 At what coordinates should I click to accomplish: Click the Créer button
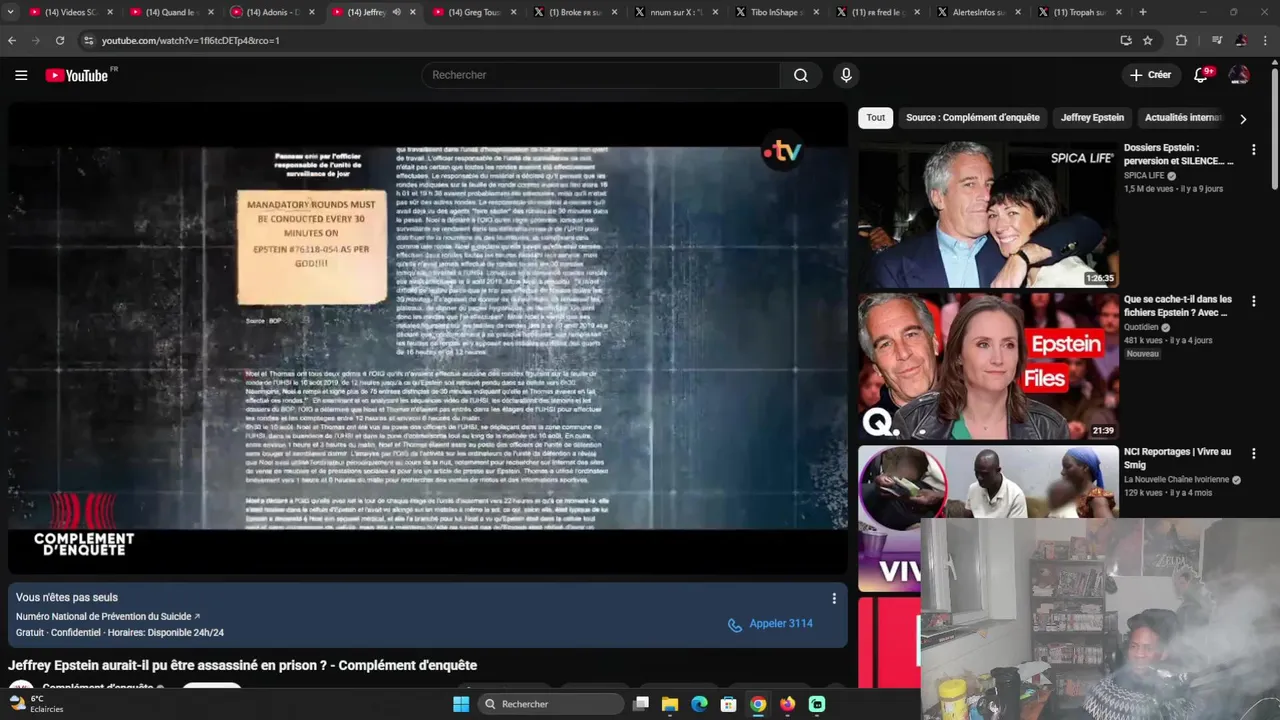coord(1150,75)
